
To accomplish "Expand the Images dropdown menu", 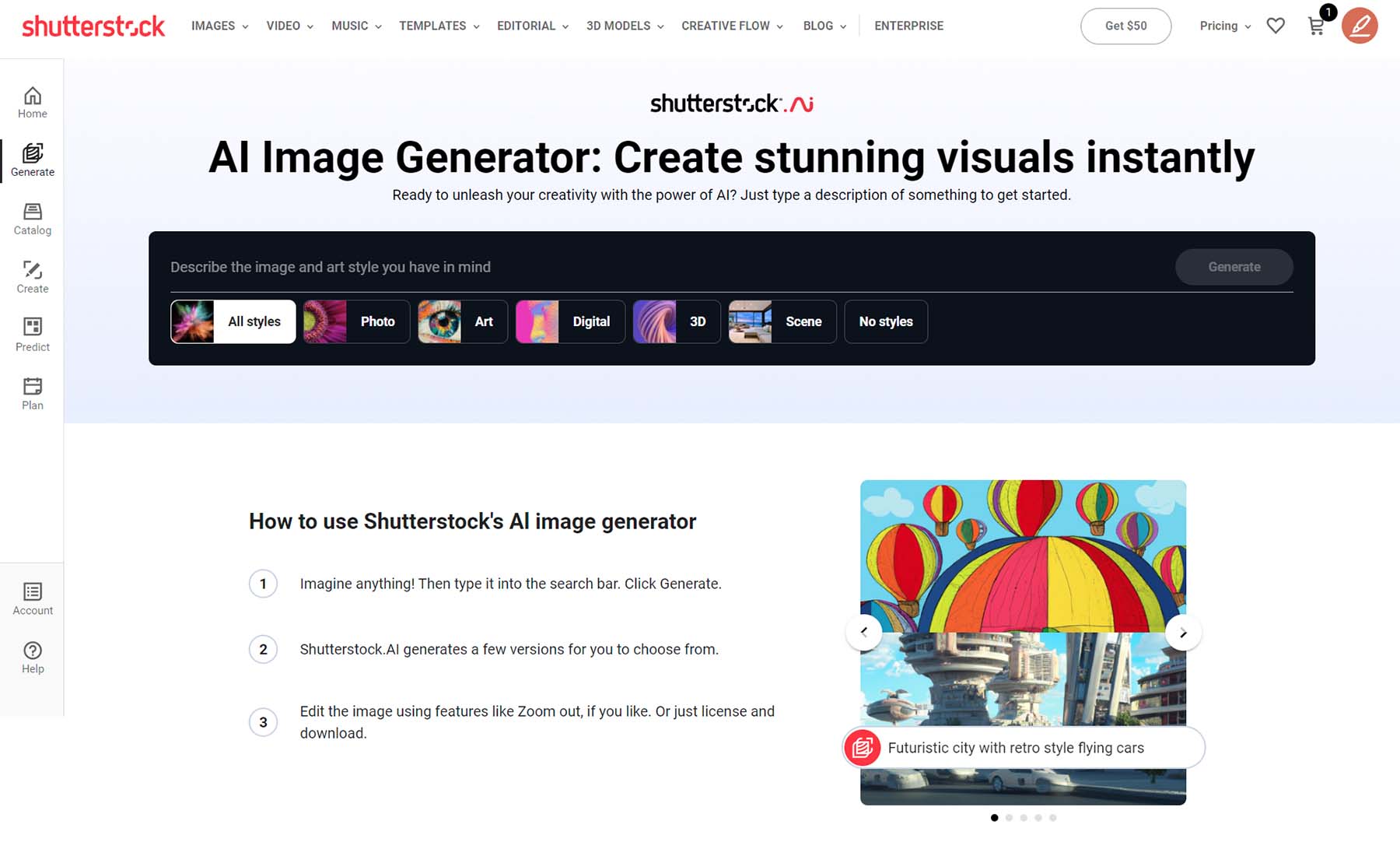I will tap(220, 26).
